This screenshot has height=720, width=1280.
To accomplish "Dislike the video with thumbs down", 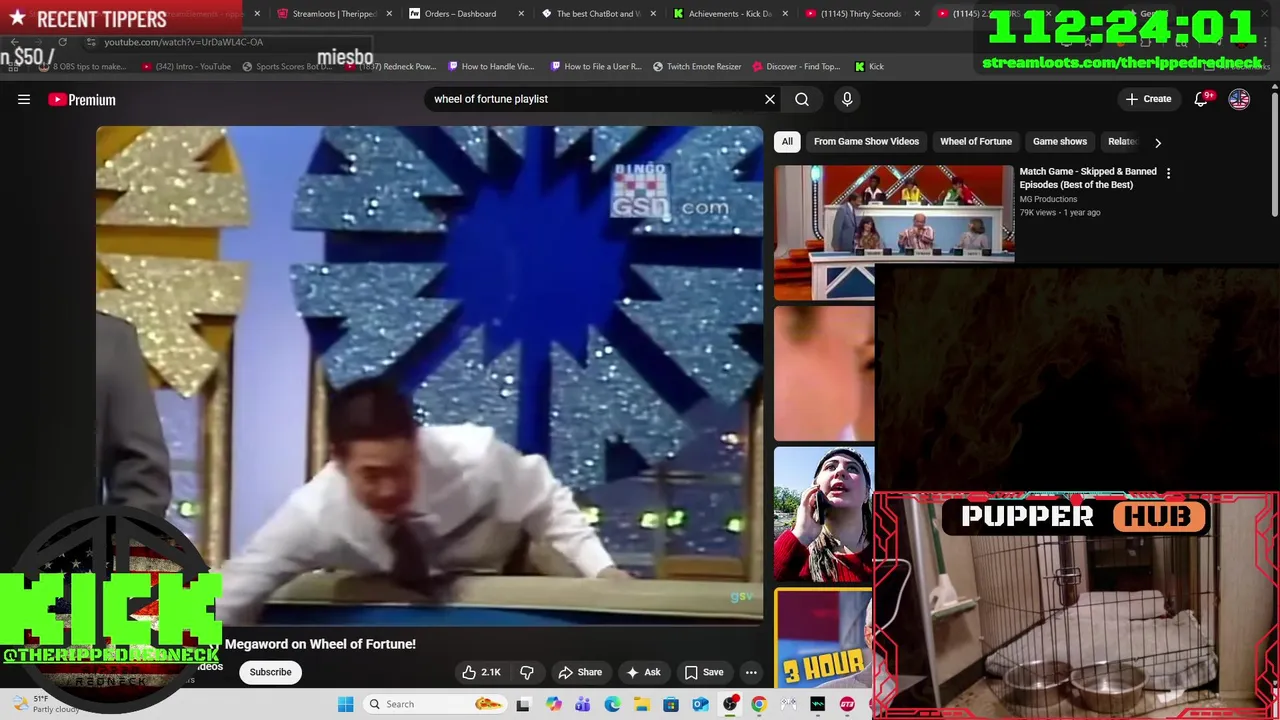I will pos(527,672).
